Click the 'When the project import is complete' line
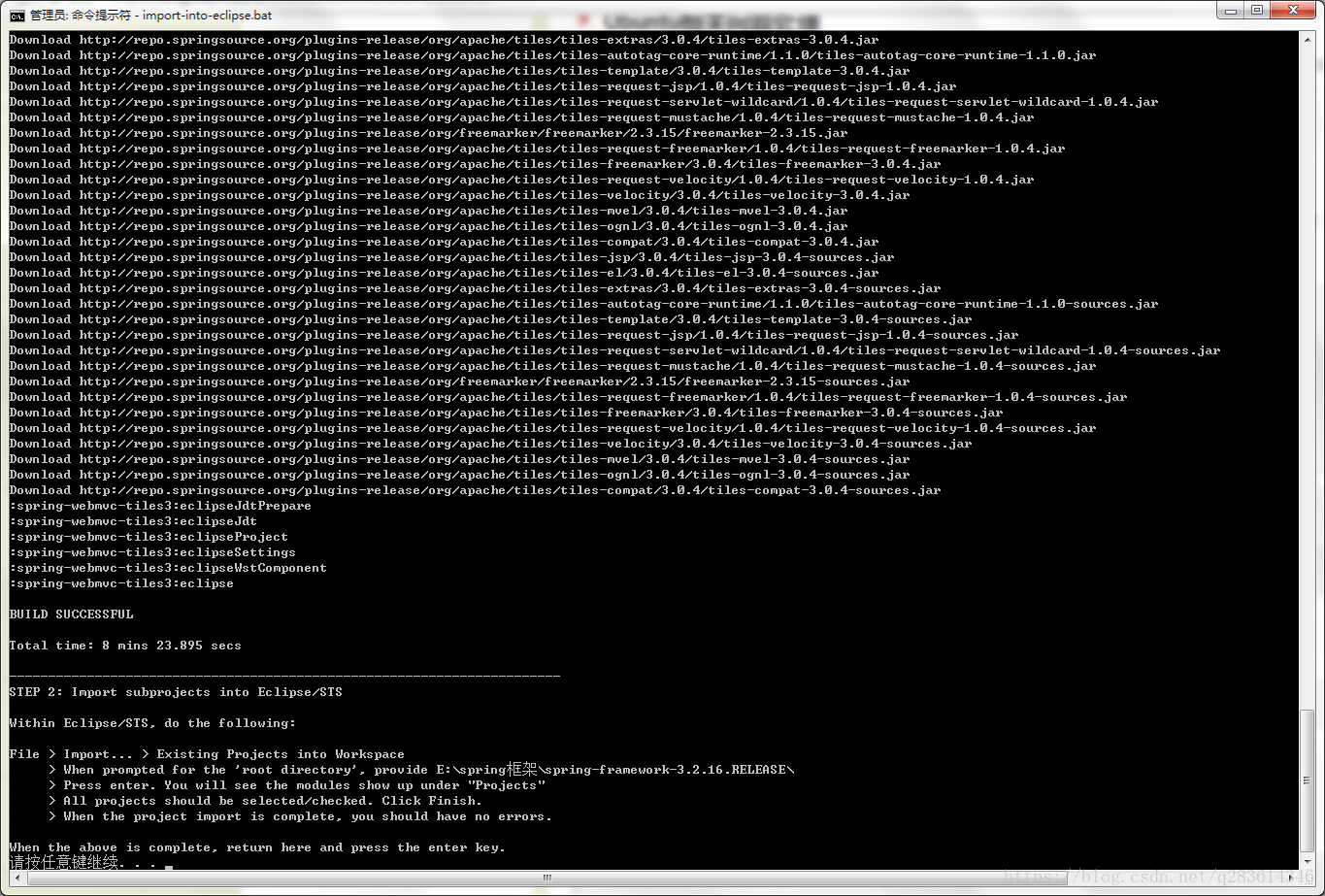This screenshot has height=896, width=1325. (300, 816)
